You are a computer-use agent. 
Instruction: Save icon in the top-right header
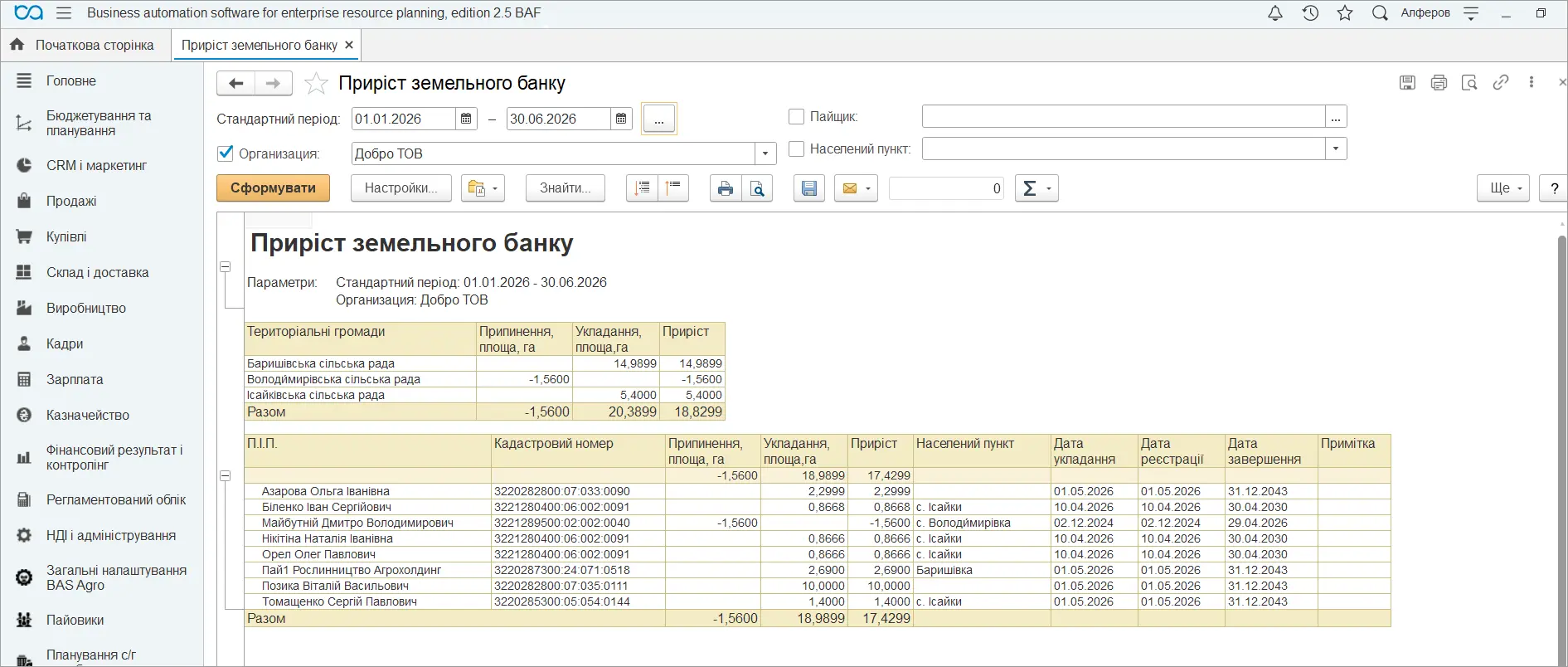click(x=1407, y=82)
